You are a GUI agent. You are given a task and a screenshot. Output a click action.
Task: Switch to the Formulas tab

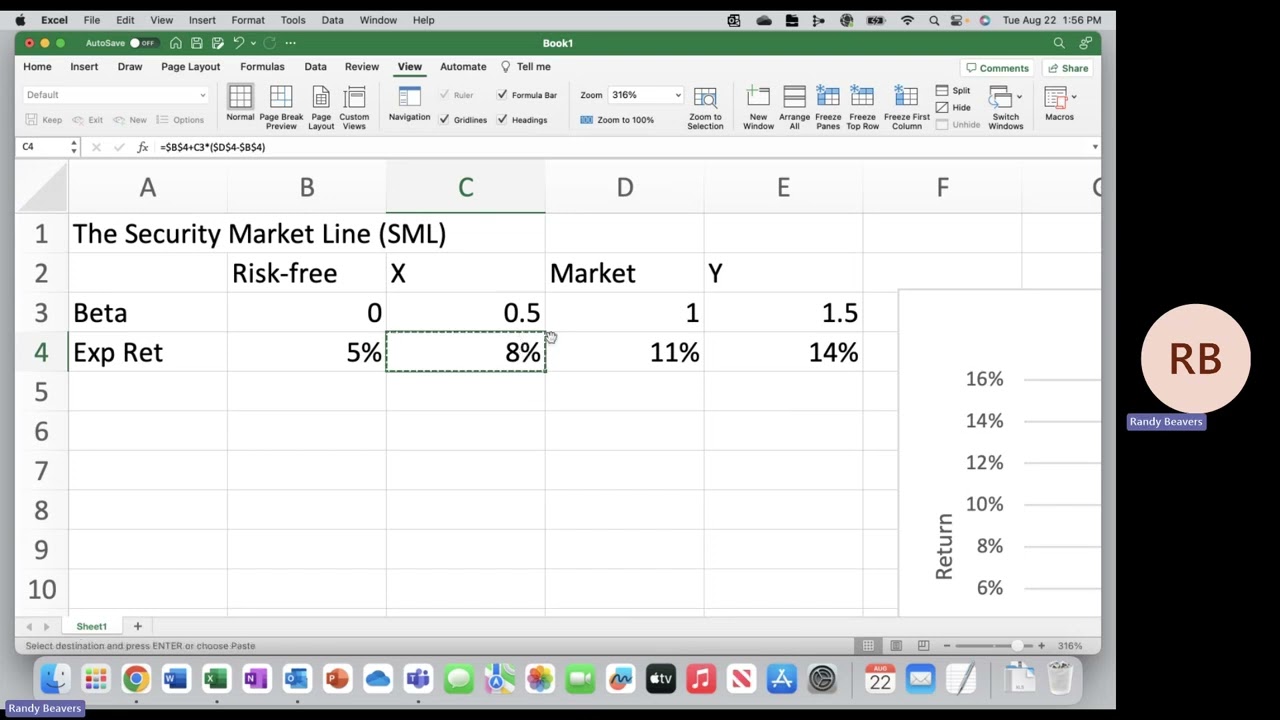262,67
